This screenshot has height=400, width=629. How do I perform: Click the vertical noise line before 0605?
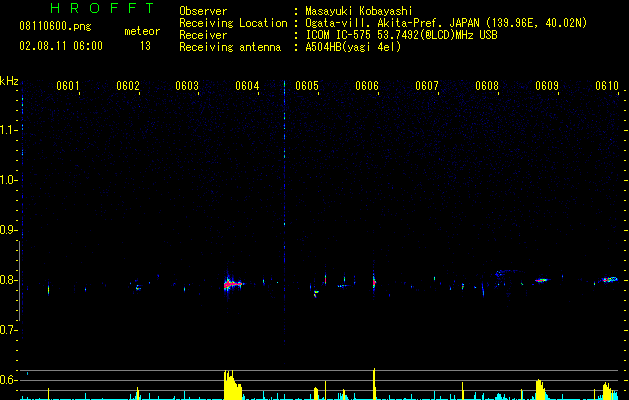(x=284, y=213)
